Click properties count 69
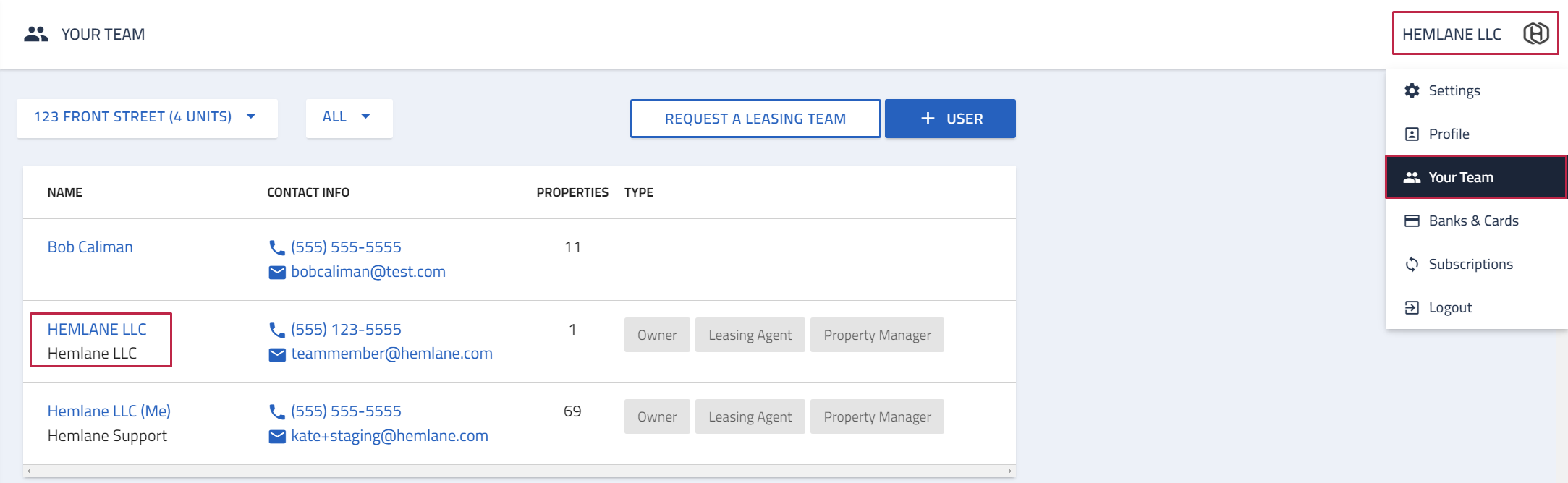The width and height of the screenshot is (1568, 483). (572, 411)
